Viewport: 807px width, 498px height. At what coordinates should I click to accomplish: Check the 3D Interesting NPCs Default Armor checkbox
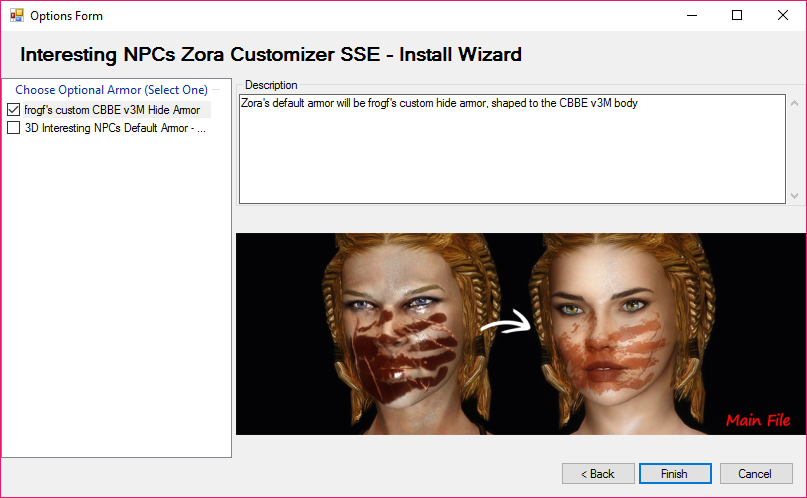[13, 128]
